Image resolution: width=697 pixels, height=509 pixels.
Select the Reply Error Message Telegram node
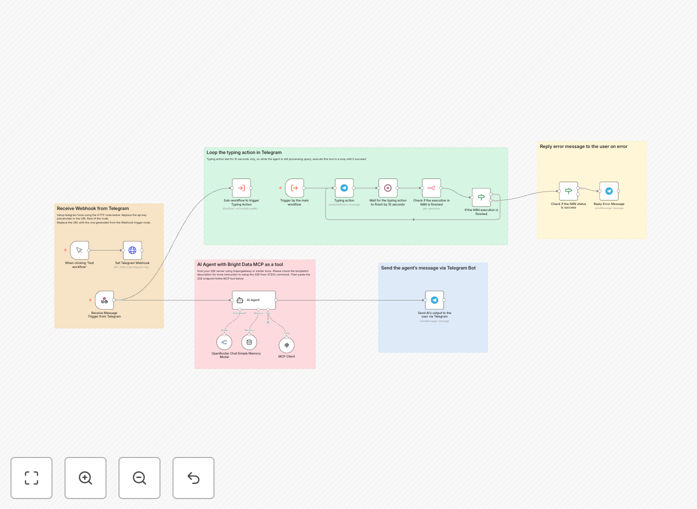(609, 191)
